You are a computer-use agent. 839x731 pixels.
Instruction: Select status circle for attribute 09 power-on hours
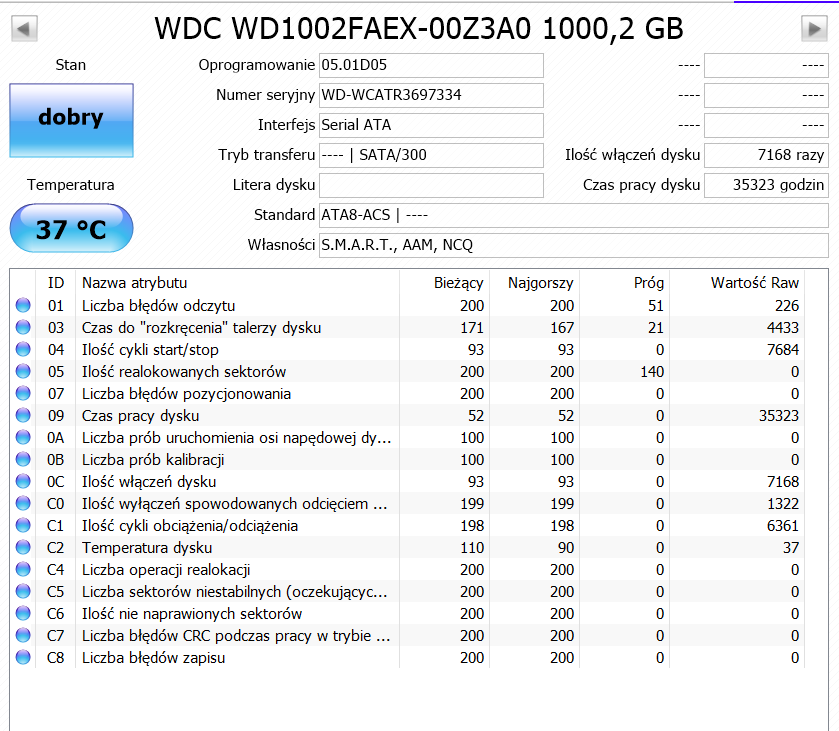23,415
